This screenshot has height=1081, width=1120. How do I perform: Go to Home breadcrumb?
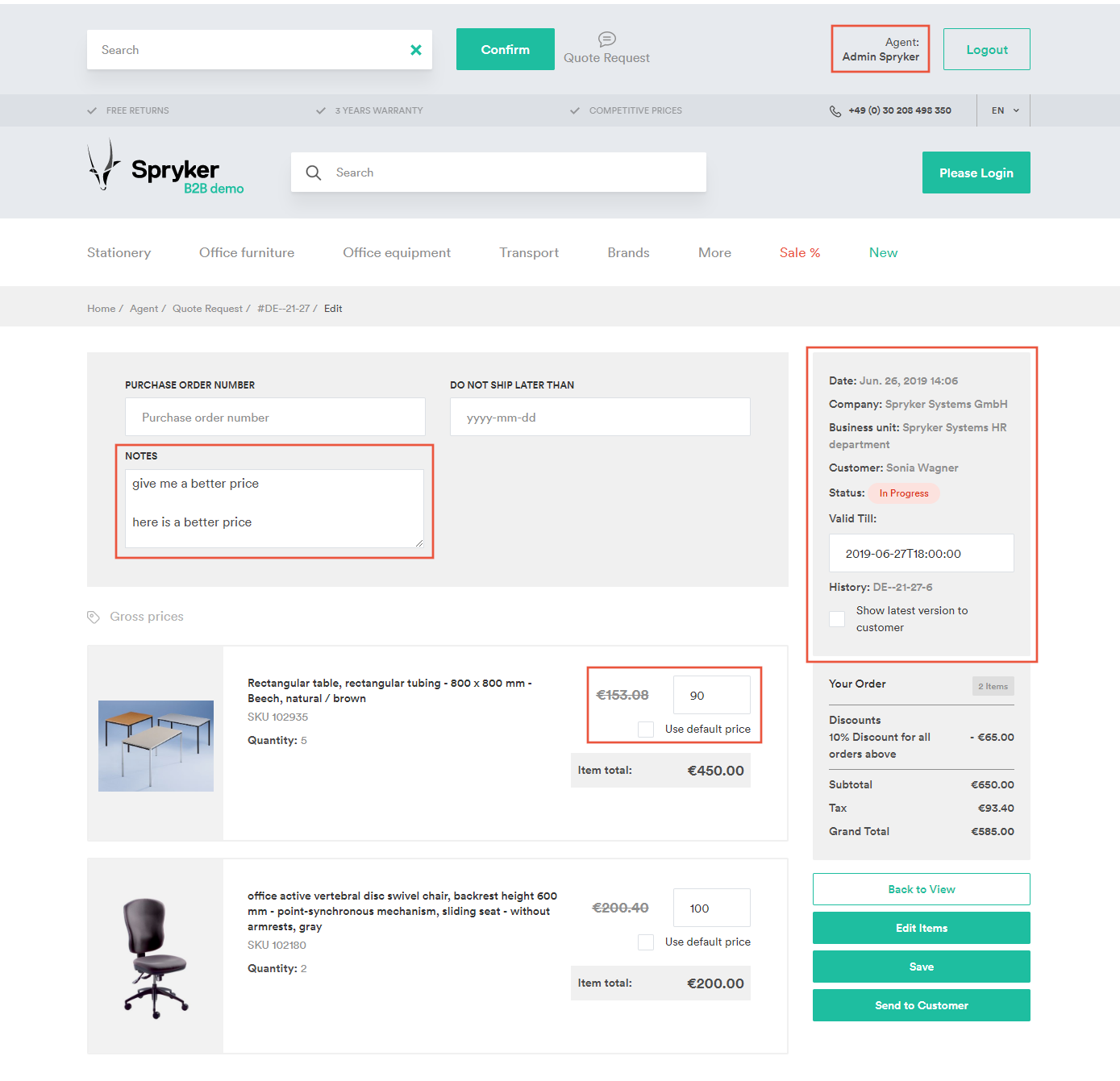point(102,309)
